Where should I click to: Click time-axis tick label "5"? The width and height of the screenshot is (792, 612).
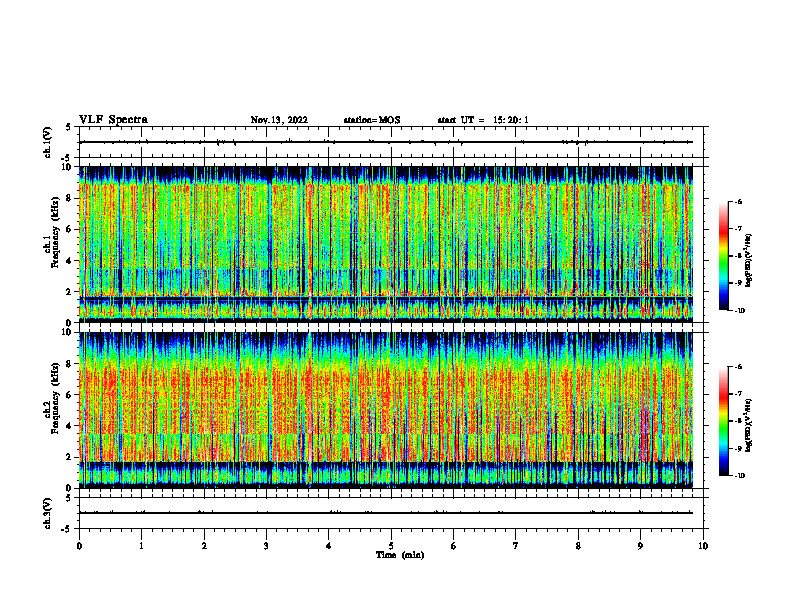click(x=391, y=546)
